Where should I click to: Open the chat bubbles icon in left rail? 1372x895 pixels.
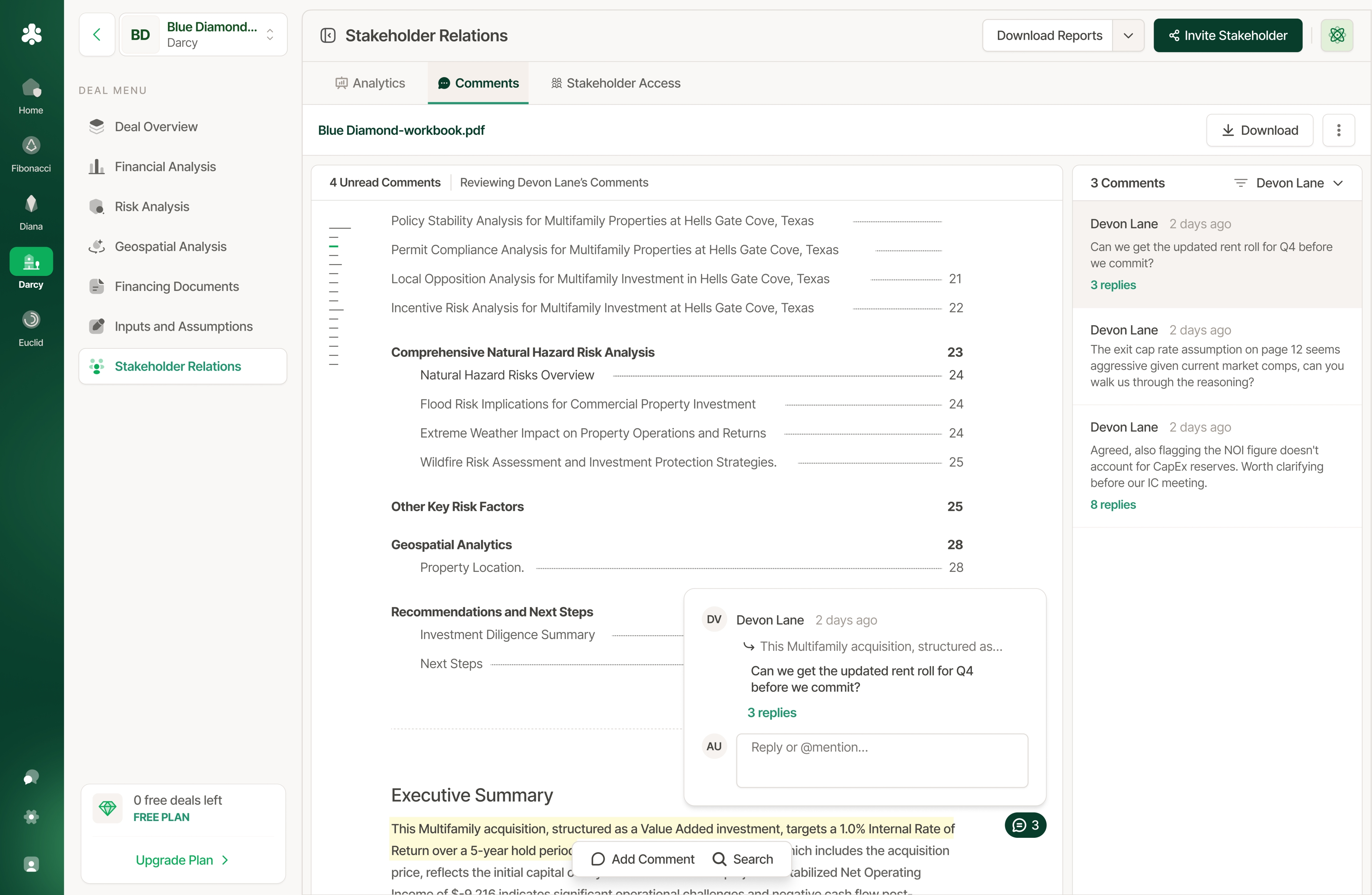coord(31,777)
